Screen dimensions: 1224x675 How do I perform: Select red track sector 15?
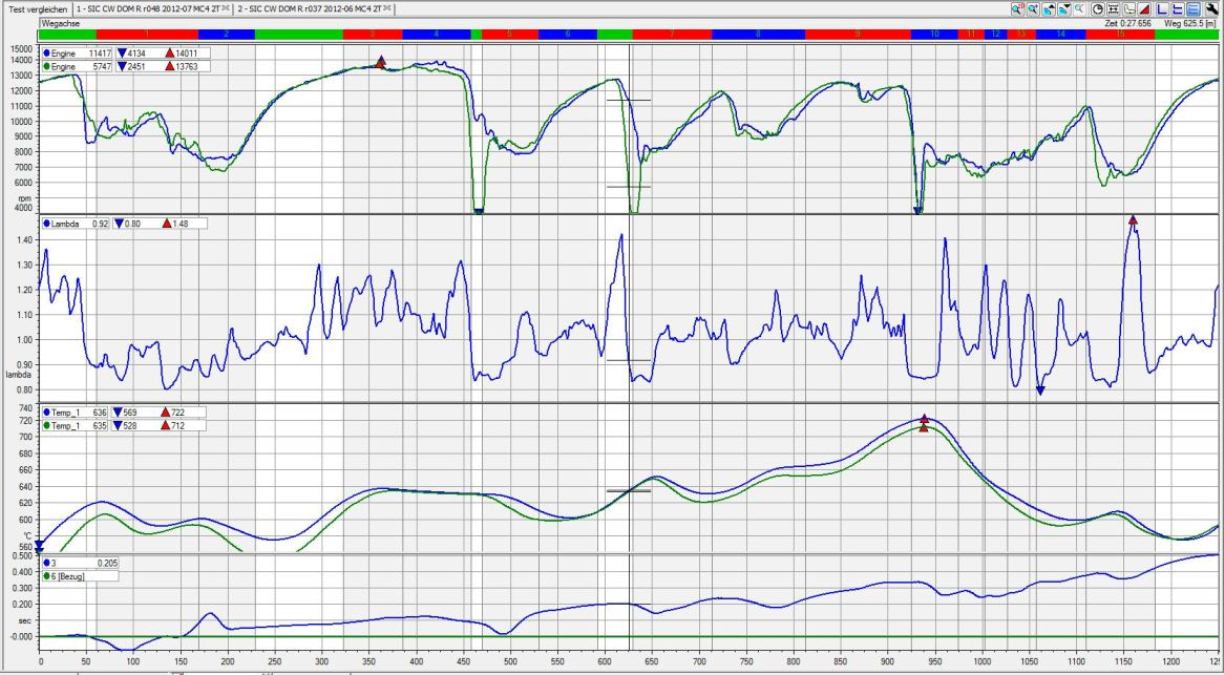(x=1120, y=34)
